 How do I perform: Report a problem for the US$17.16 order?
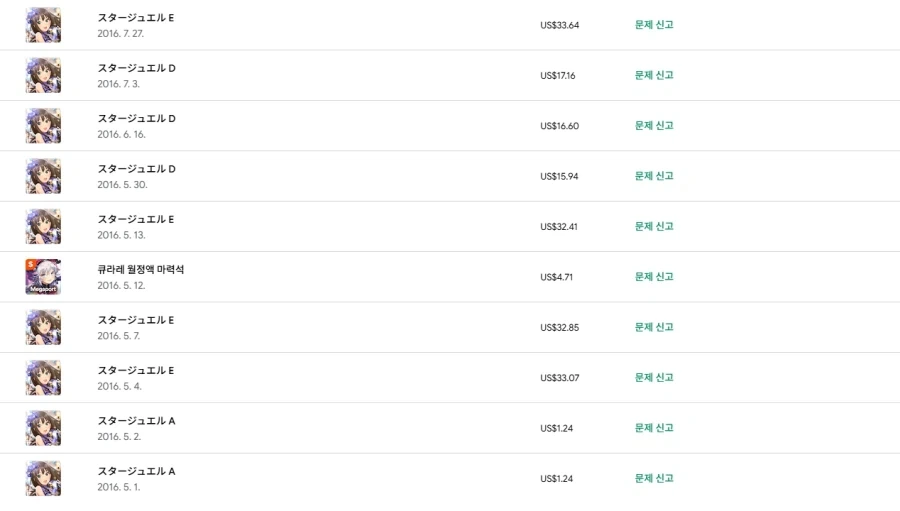tap(654, 75)
